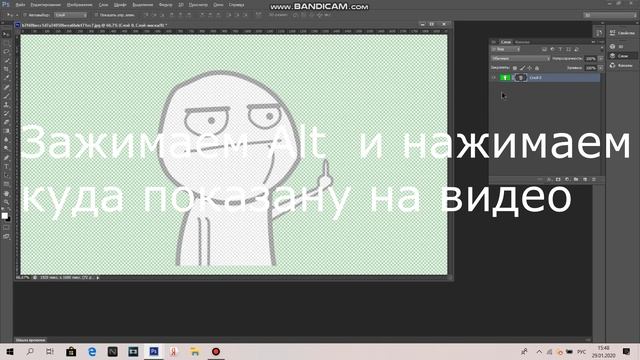
Task: Open the workspace switcher dropdown
Action: pos(610,15)
